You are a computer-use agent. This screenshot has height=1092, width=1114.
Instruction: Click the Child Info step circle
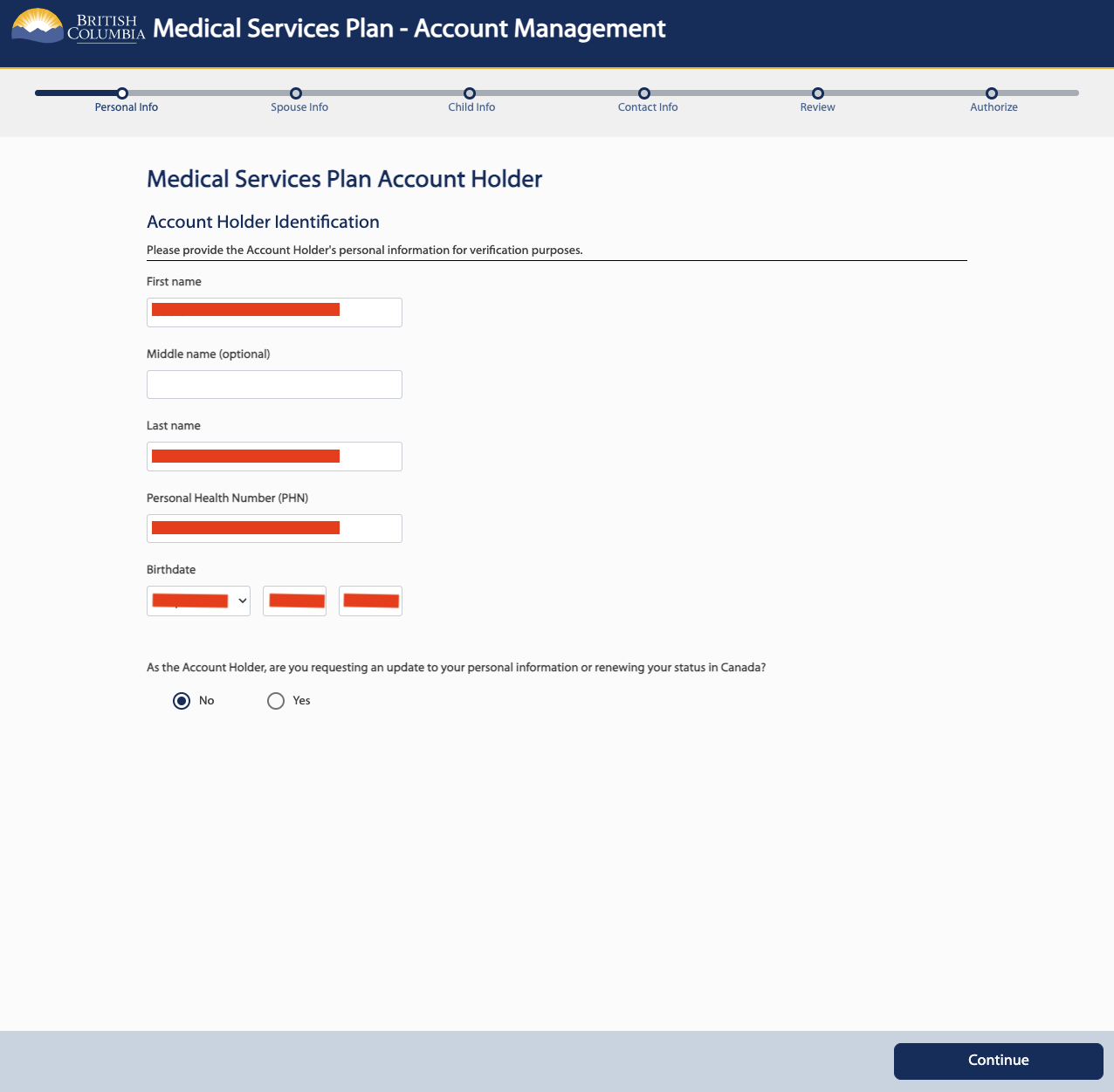(x=470, y=93)
